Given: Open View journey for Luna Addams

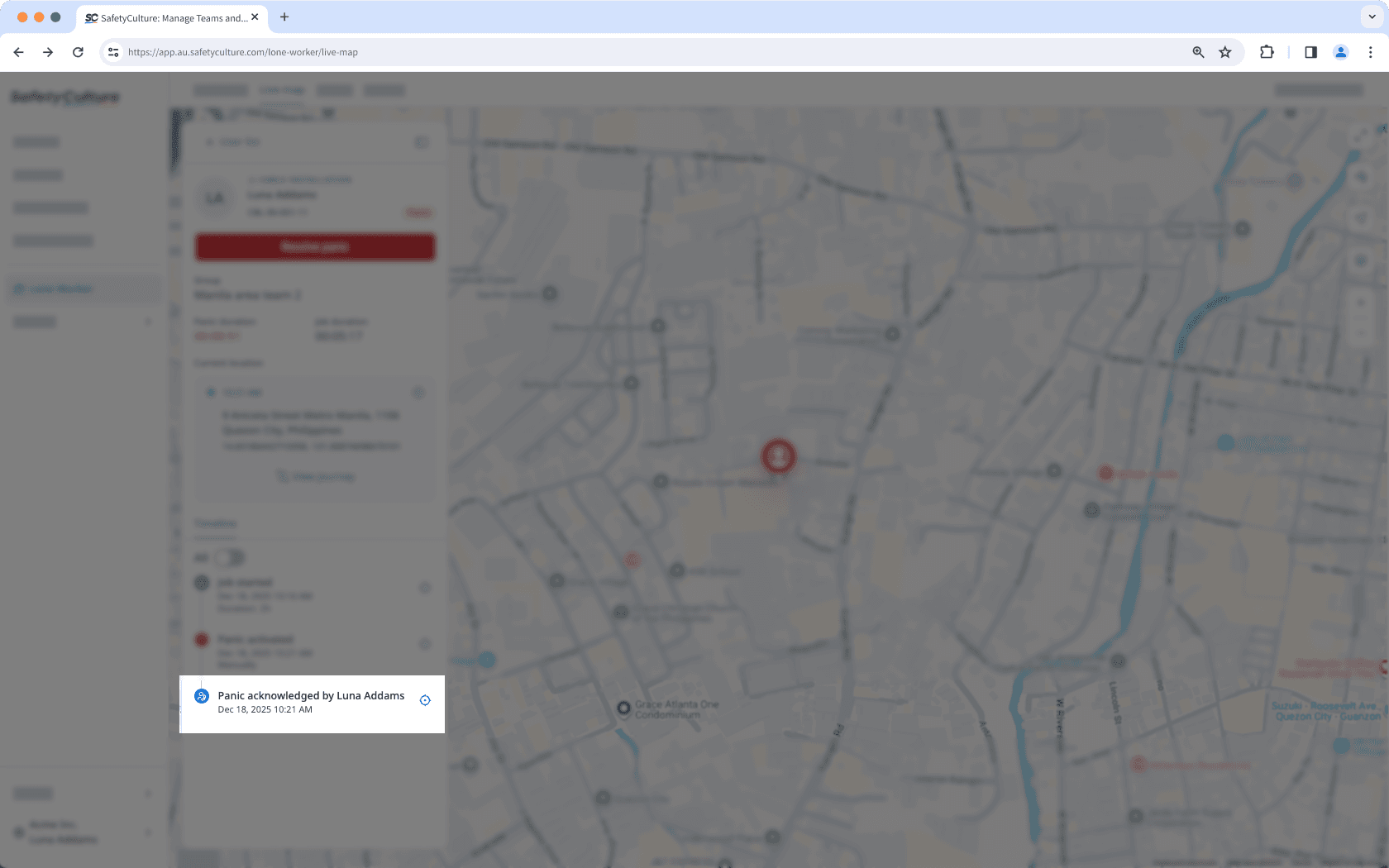Looking at the screenshot, I should [315, 475].
